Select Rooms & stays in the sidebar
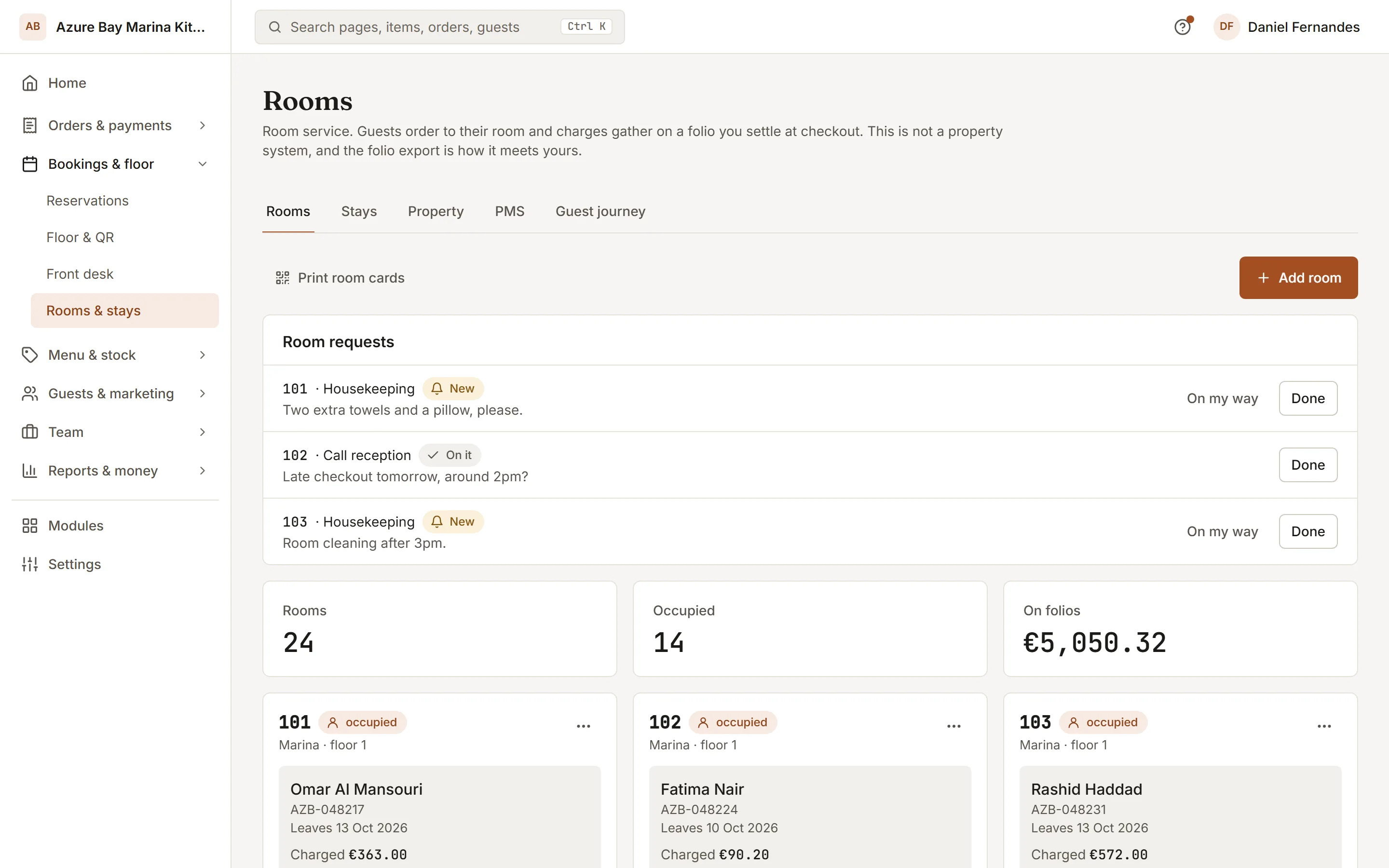 124,311
